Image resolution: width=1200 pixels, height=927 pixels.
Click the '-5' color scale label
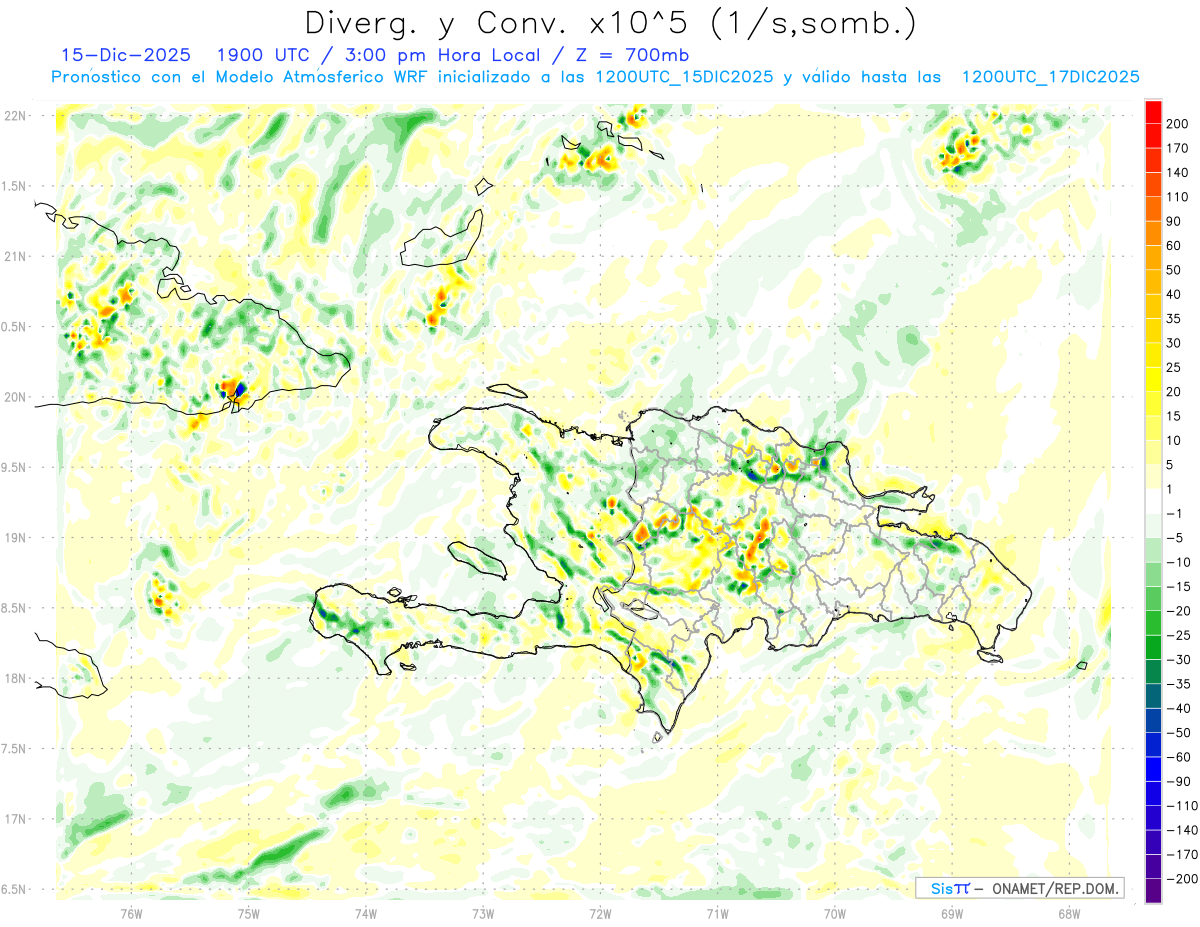[1175, 538]
